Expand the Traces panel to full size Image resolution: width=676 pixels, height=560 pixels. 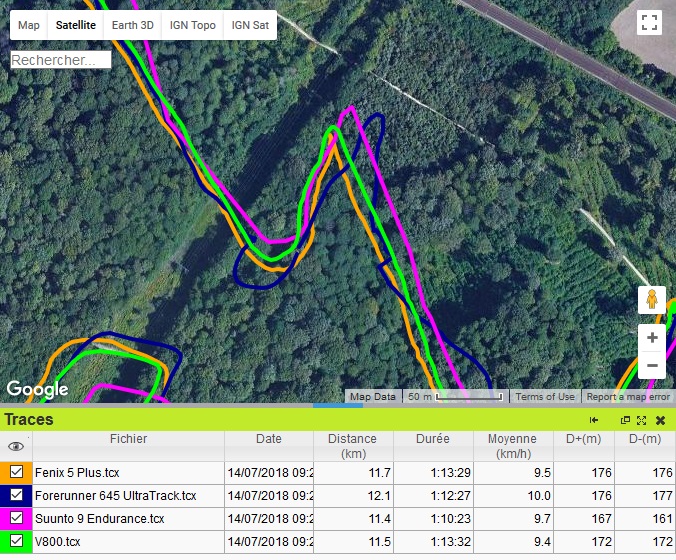click(641, 420)
